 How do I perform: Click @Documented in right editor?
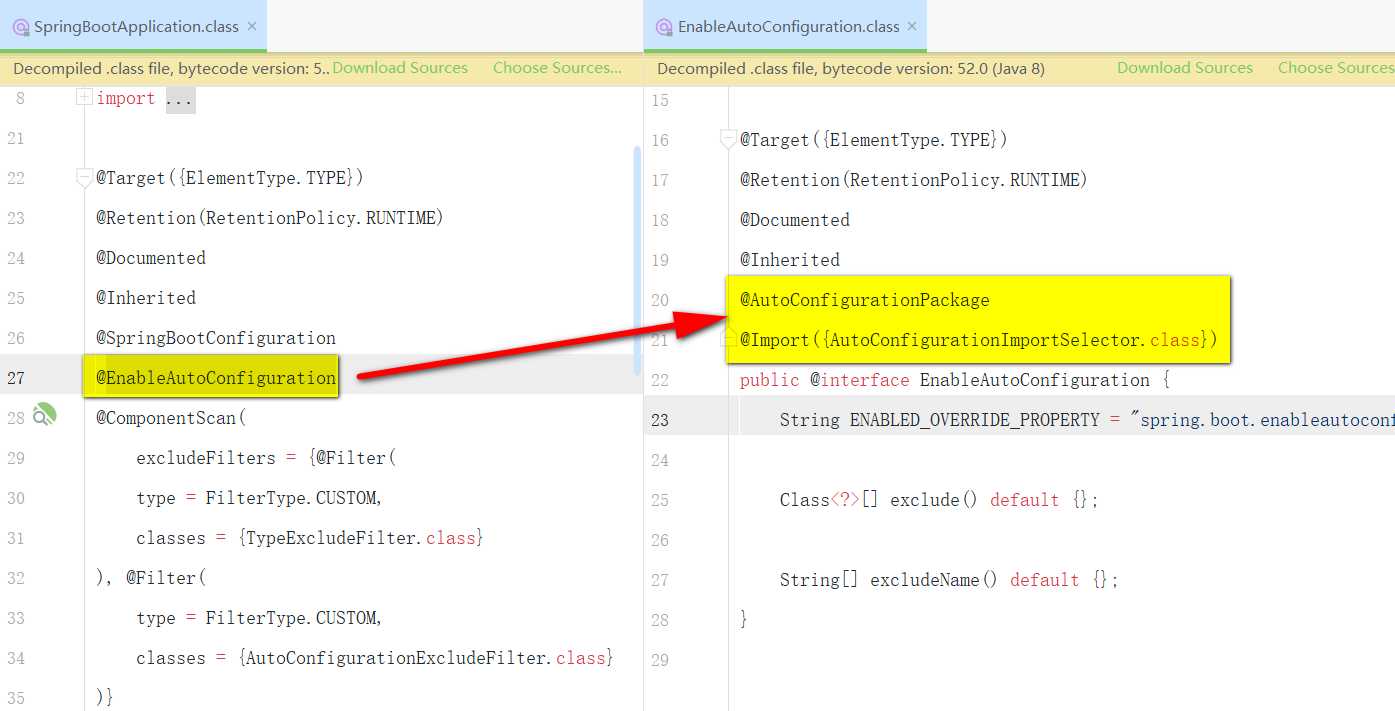795,220
